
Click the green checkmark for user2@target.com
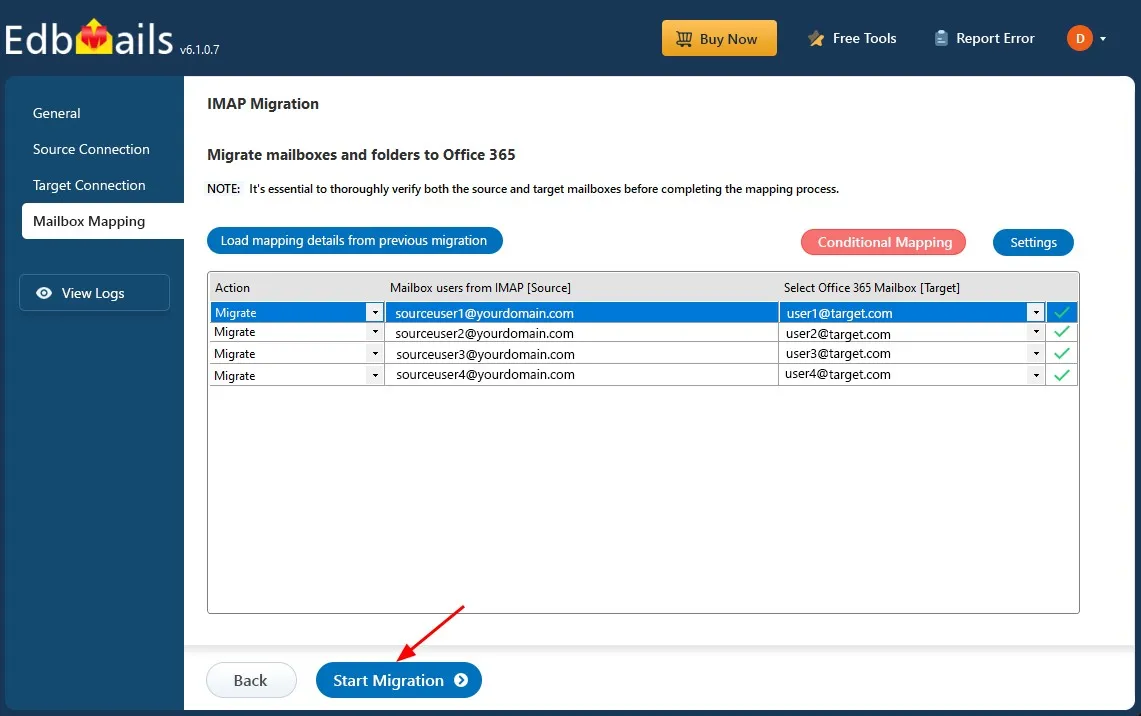[1062, 332]
